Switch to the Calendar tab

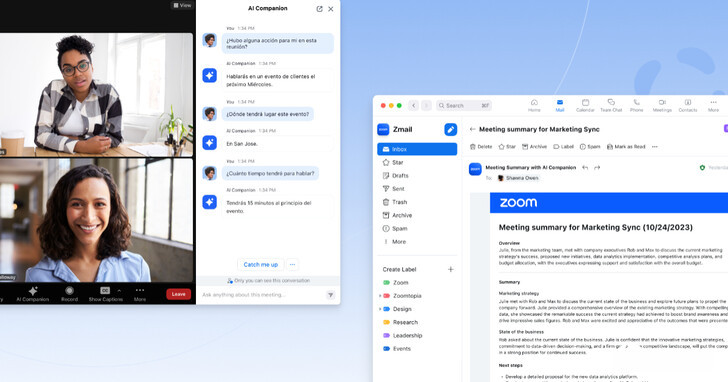click(585, 105)
